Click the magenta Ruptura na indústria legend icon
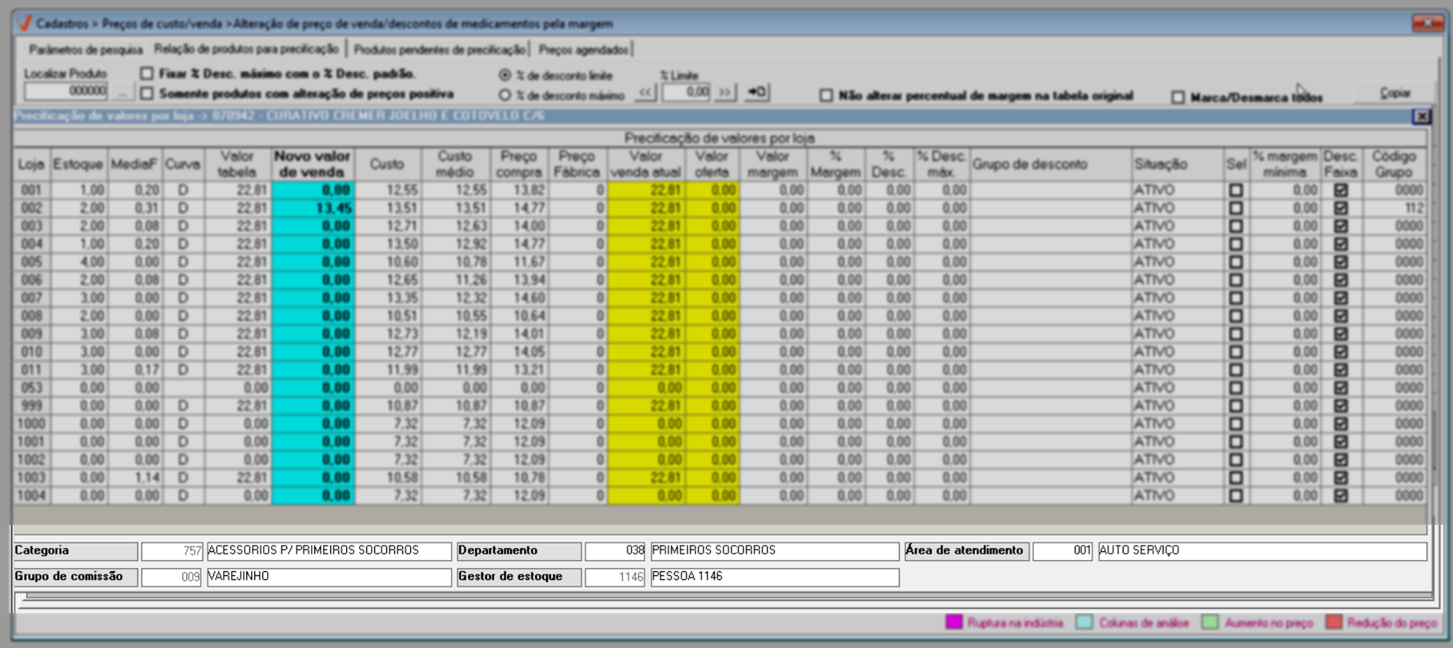This screenshot has width=1453, height=648. tap(953, 623)
